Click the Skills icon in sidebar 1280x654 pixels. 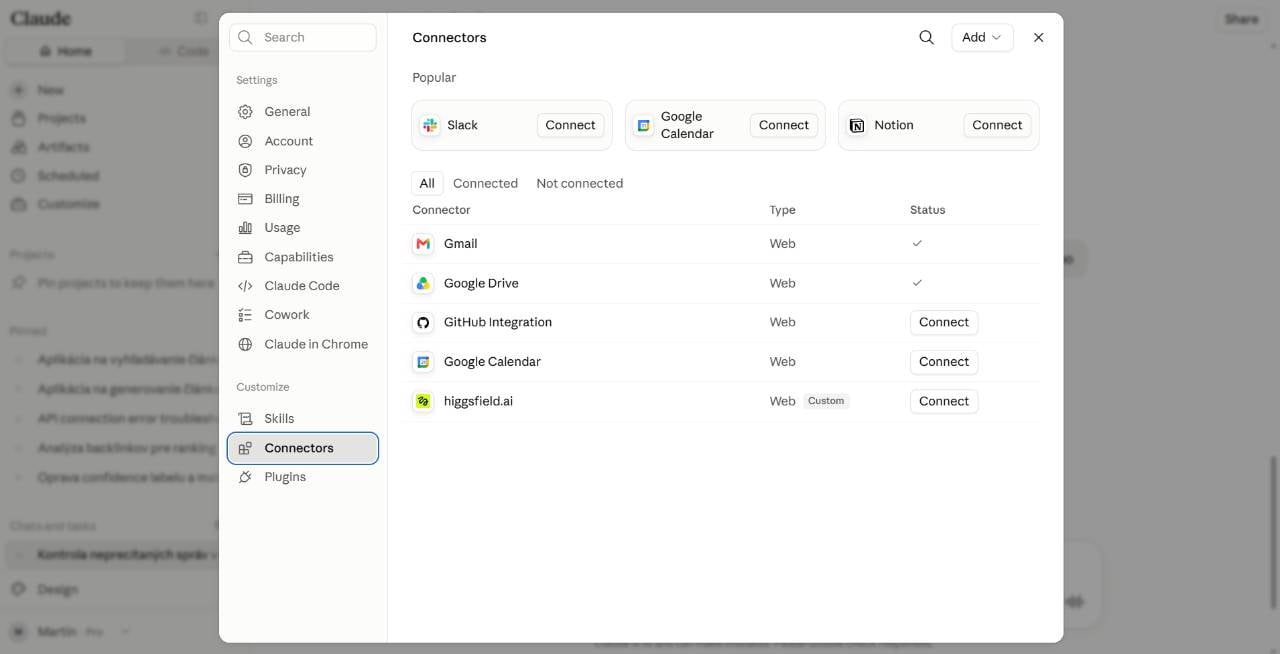[245, 419]
